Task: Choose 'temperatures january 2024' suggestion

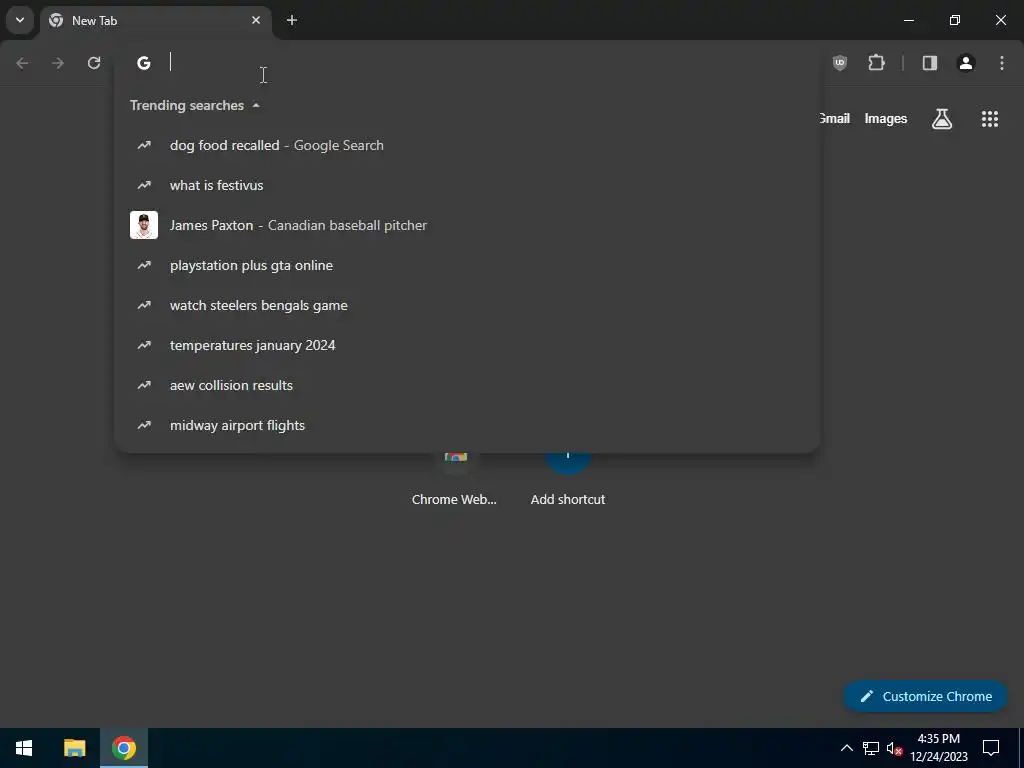Action: point(467,345)
